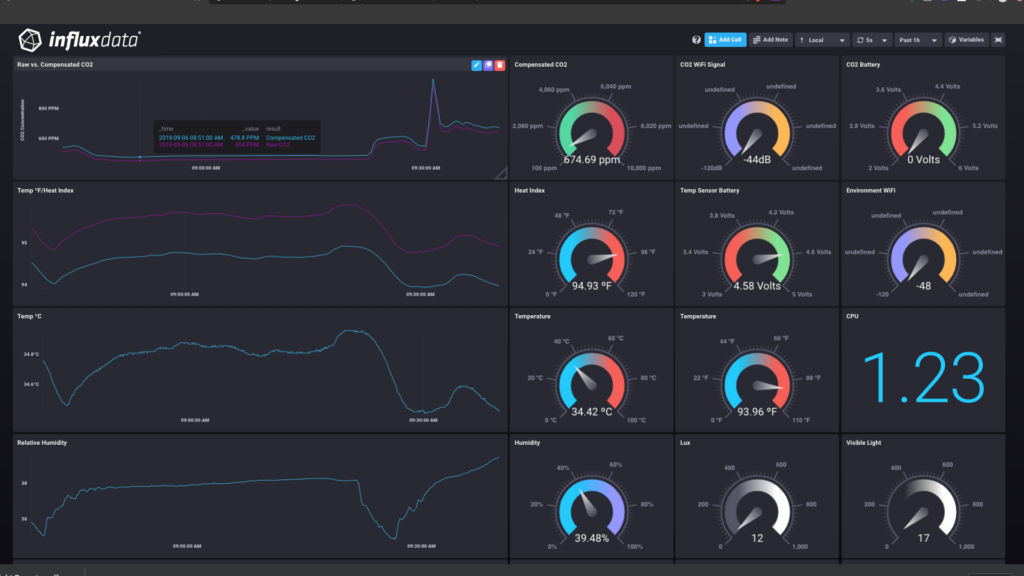Open the cell editor with the blue pencil icon
Viewport: 1024px width, 576px height.
(477, 63)
